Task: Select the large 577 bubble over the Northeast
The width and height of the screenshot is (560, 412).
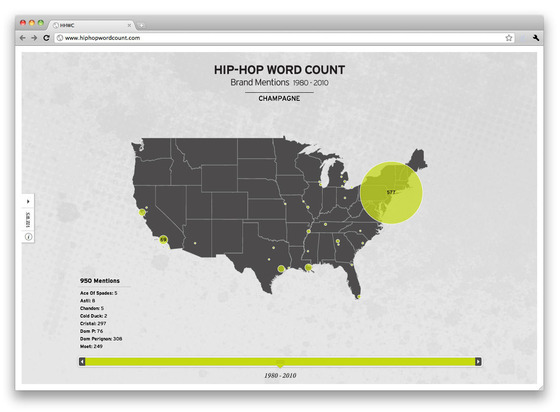Action: pos(391,192)
